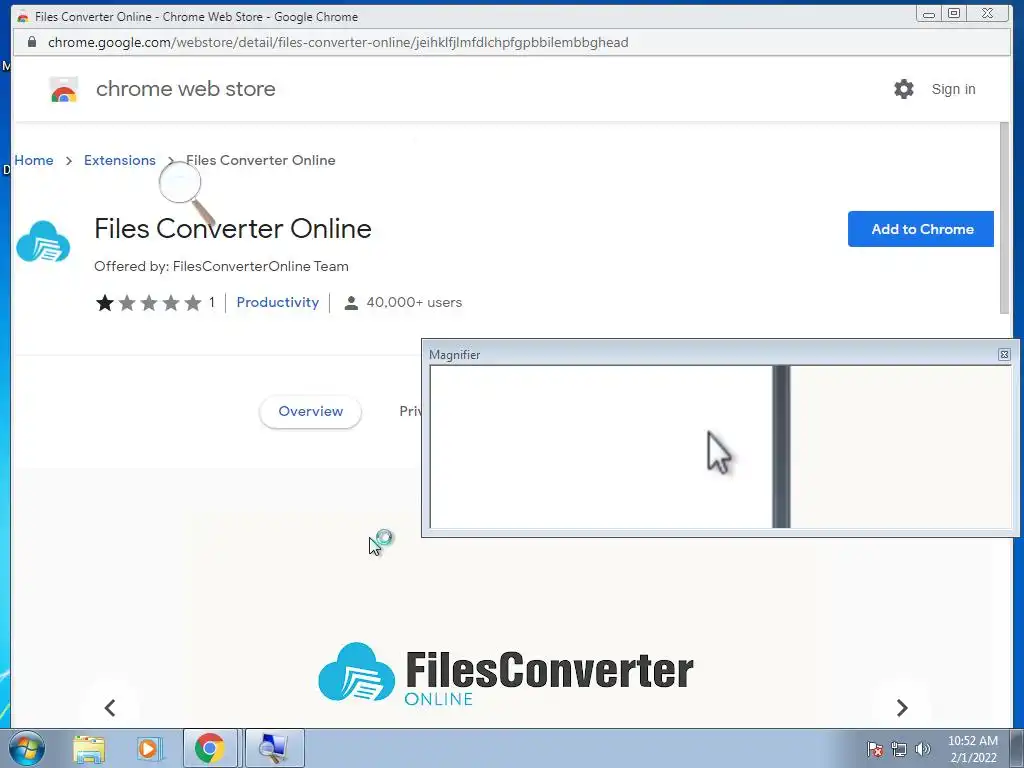
Task: Click the network tray icon
Action: tap(899, 749)
